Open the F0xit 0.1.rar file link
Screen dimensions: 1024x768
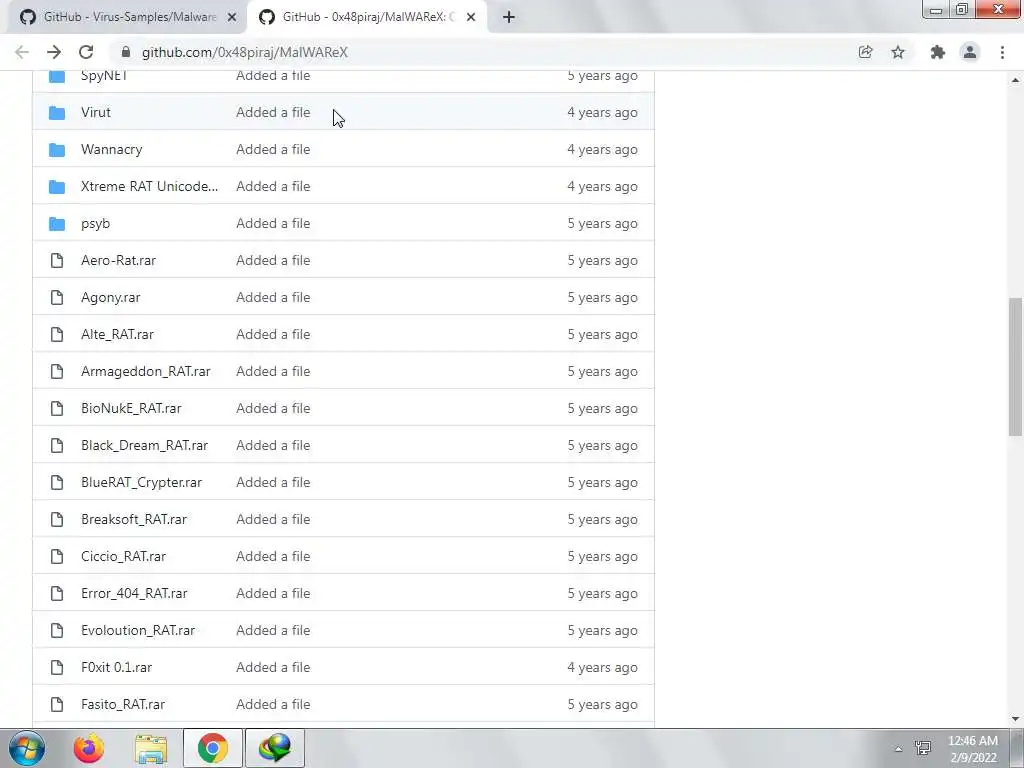[116, 667]
